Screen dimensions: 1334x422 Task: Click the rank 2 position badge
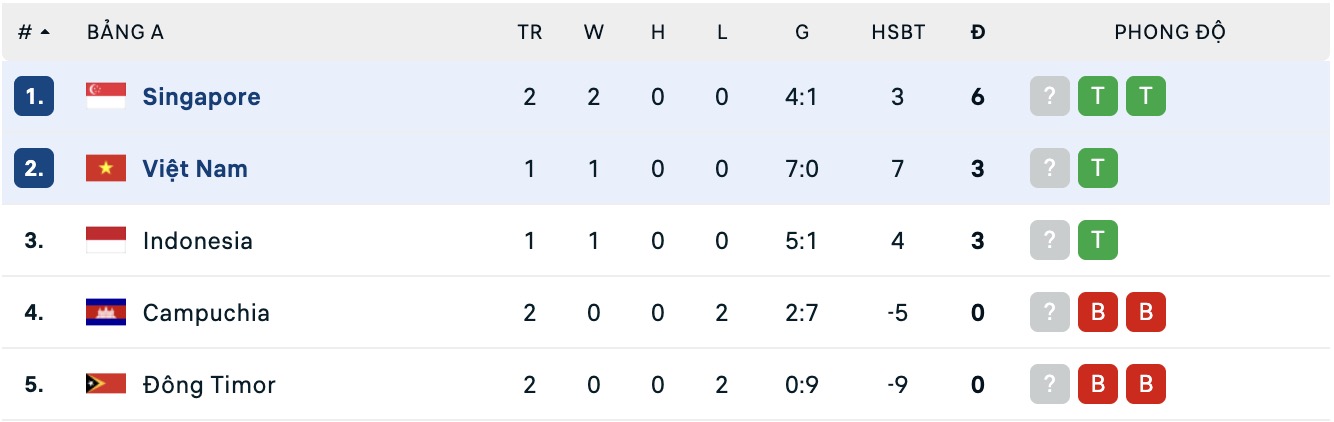(34, 168)
